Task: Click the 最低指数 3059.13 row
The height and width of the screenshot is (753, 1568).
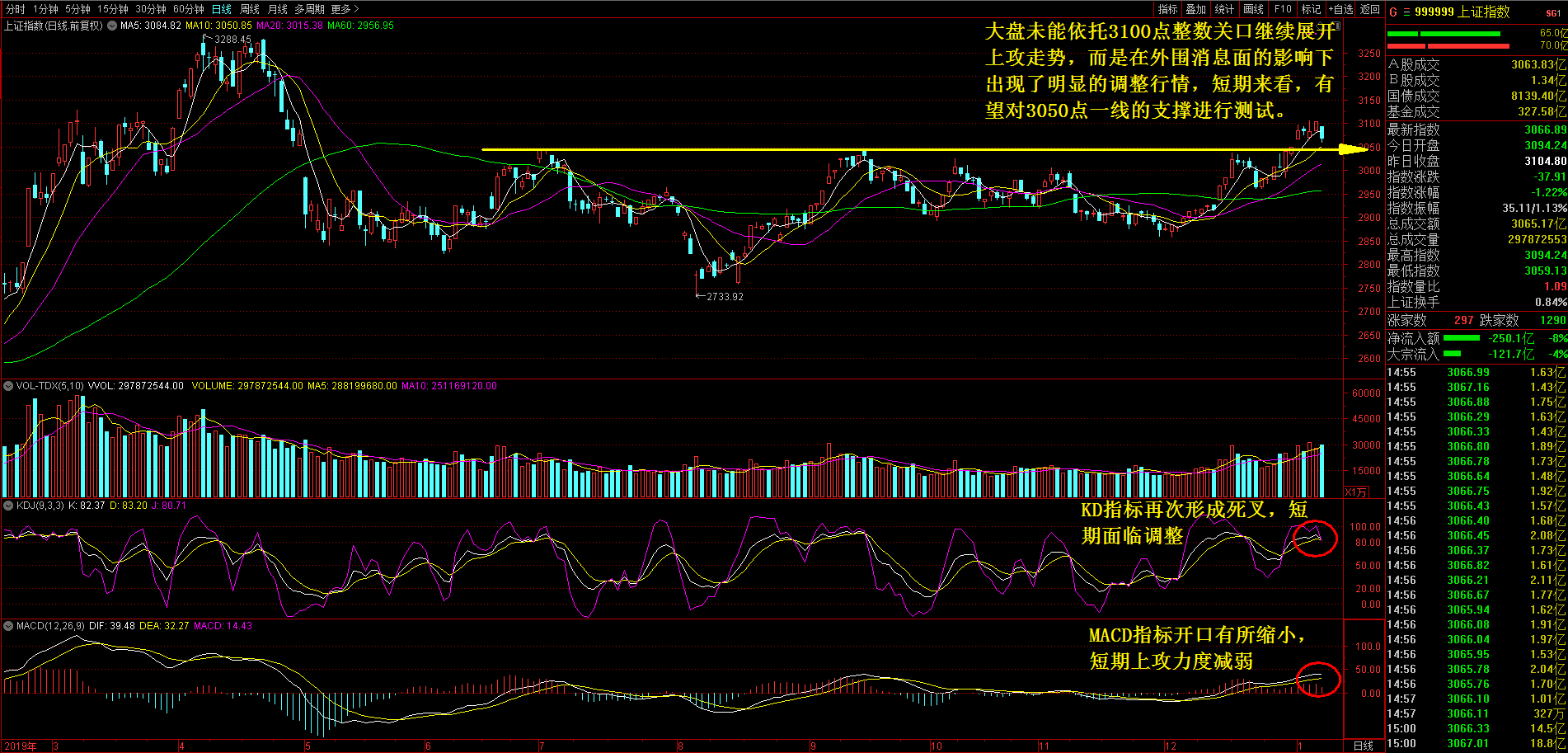Action: click(1476, 271)
